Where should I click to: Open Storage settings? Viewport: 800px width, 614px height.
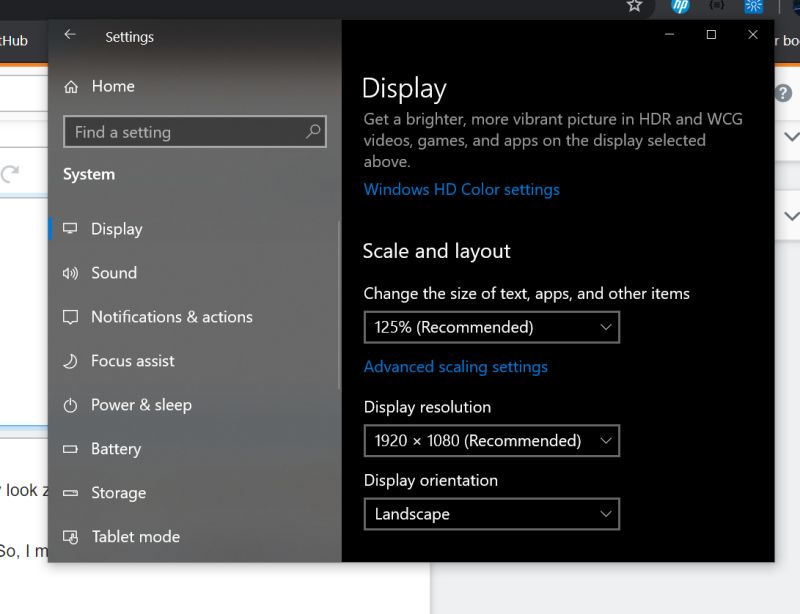pyautogui.click(x=195, y=493)
